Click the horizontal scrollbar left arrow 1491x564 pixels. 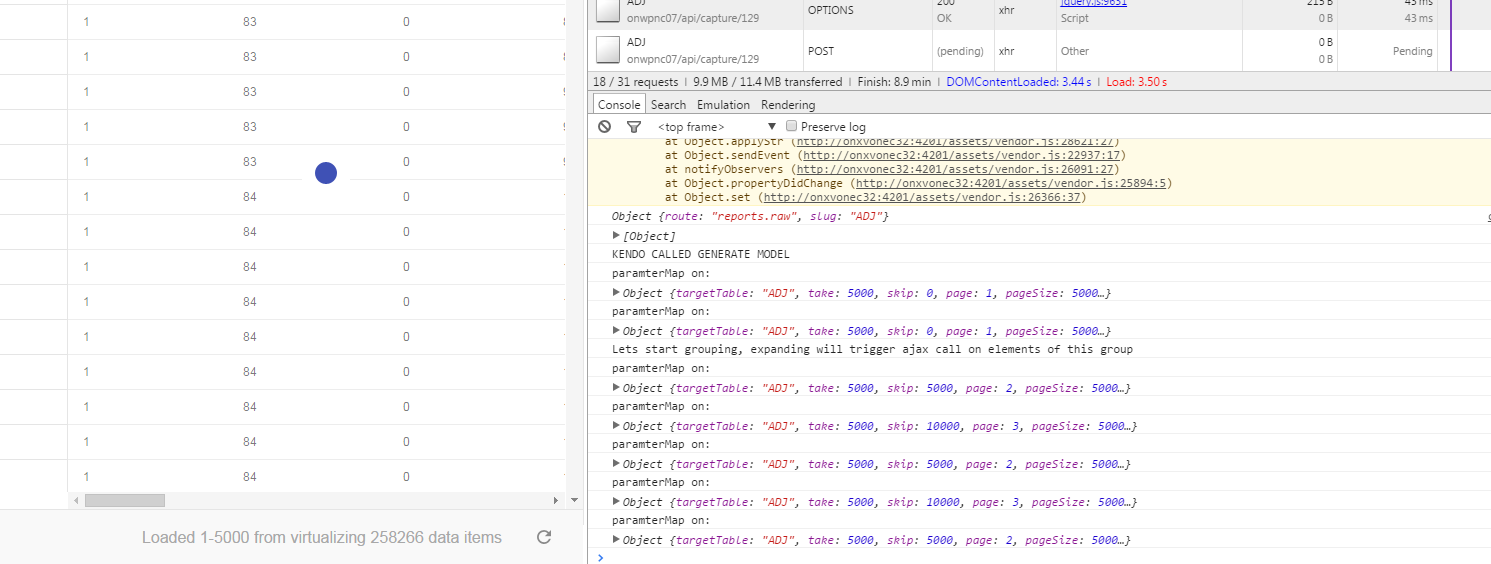click(x=75, y=500)
